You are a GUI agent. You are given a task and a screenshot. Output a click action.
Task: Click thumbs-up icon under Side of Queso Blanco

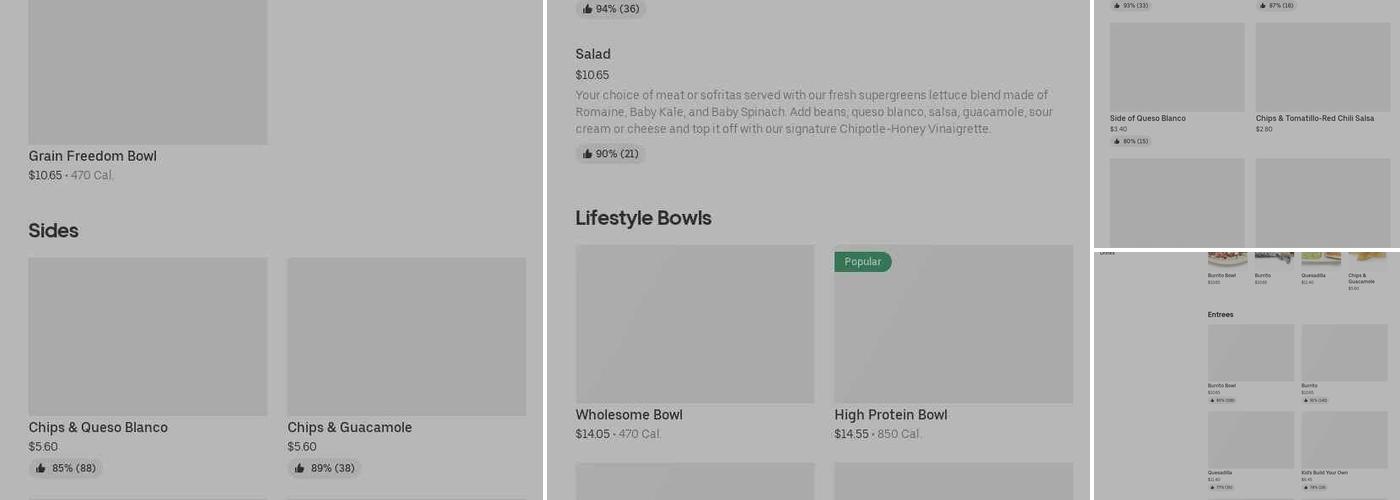tap(1117, 141)
